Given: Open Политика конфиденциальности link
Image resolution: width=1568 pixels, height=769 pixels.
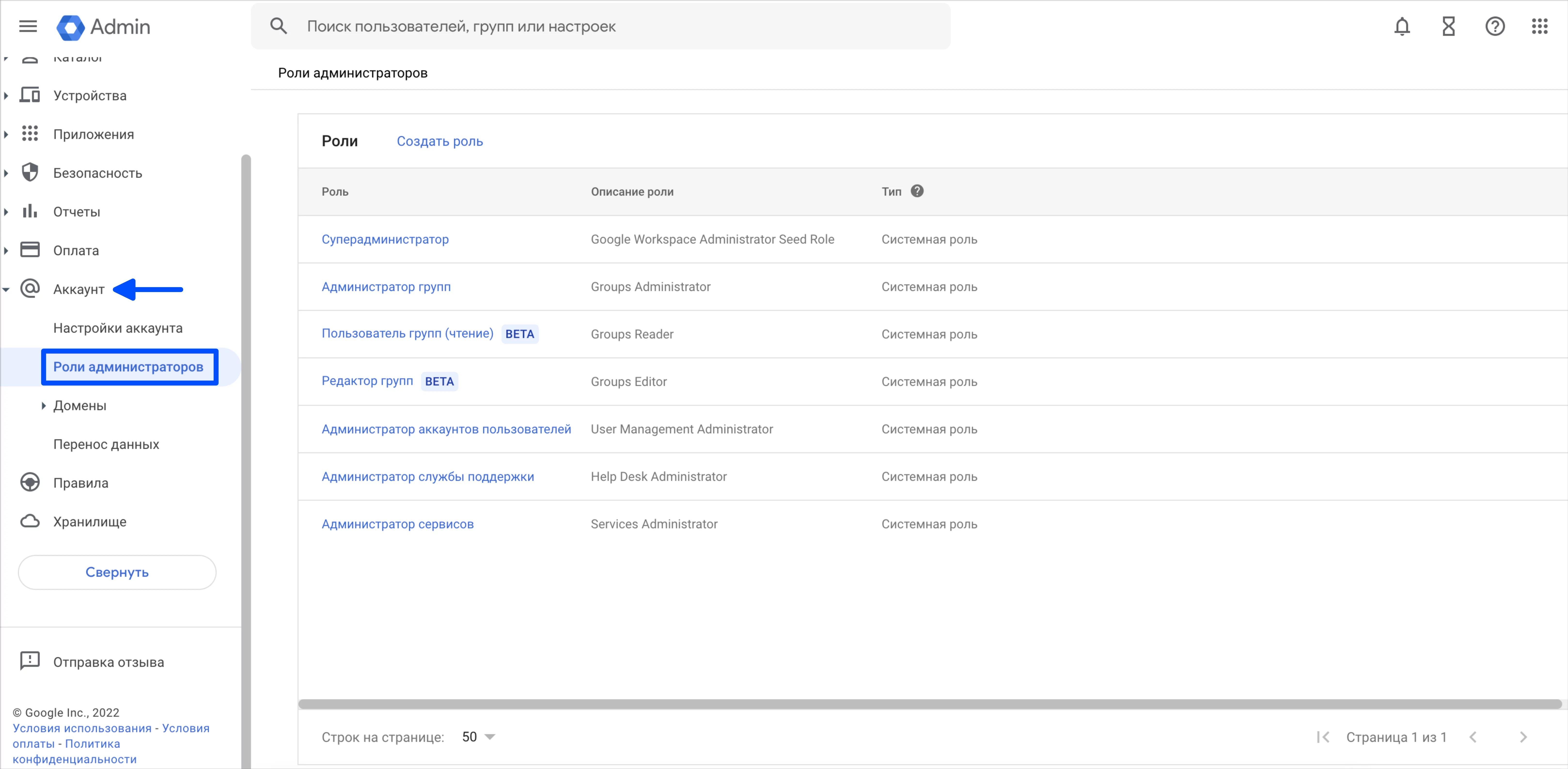Looking at the screenshot, I should [75, 751].
